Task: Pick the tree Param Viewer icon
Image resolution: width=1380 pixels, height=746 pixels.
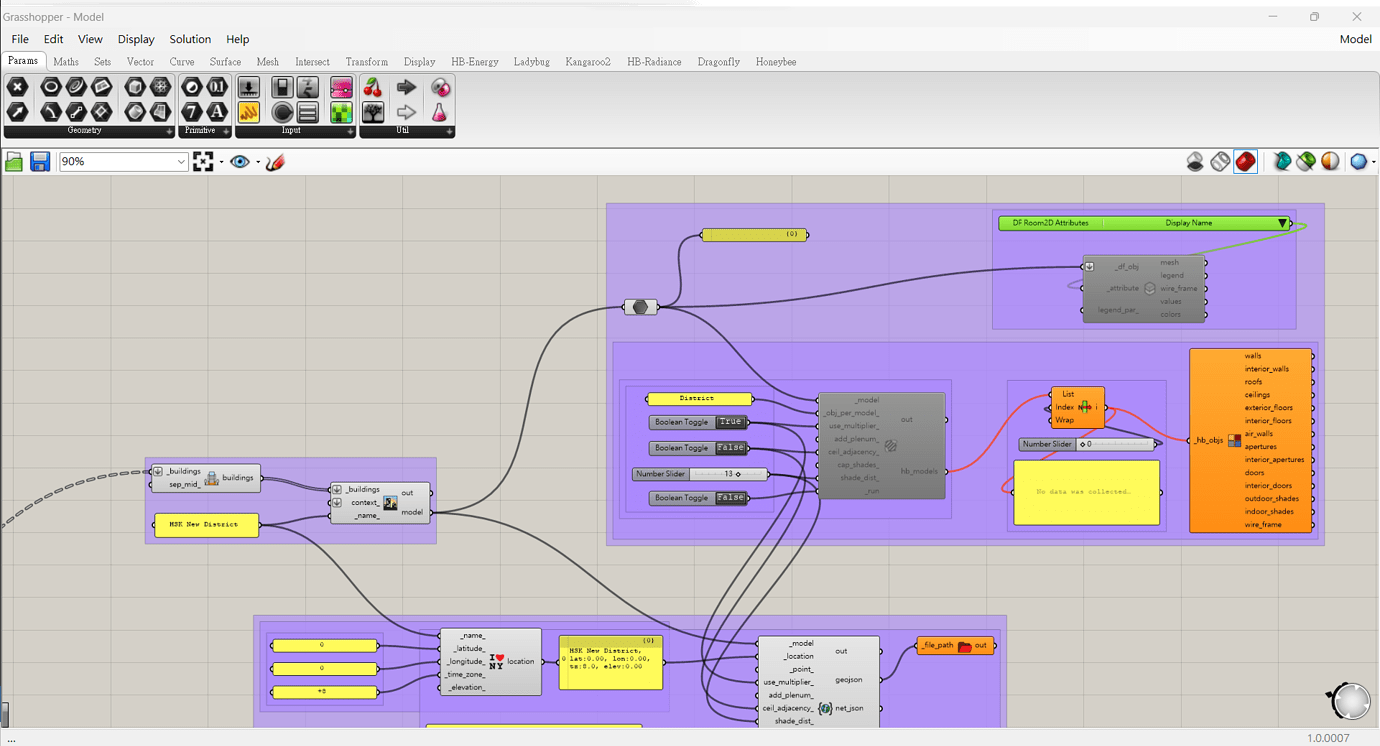Action: [373, 112]
